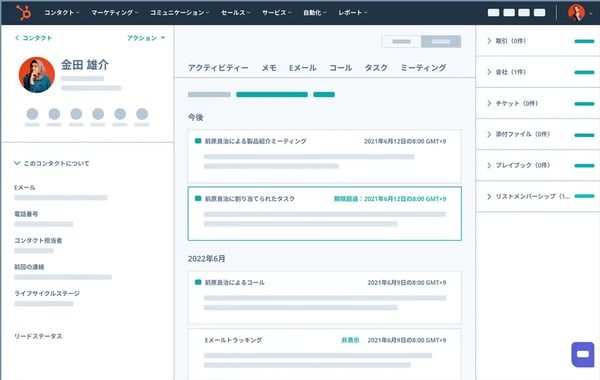
Task: Click the 電話番号 field value placeholder
Action: tap(44, 224)
